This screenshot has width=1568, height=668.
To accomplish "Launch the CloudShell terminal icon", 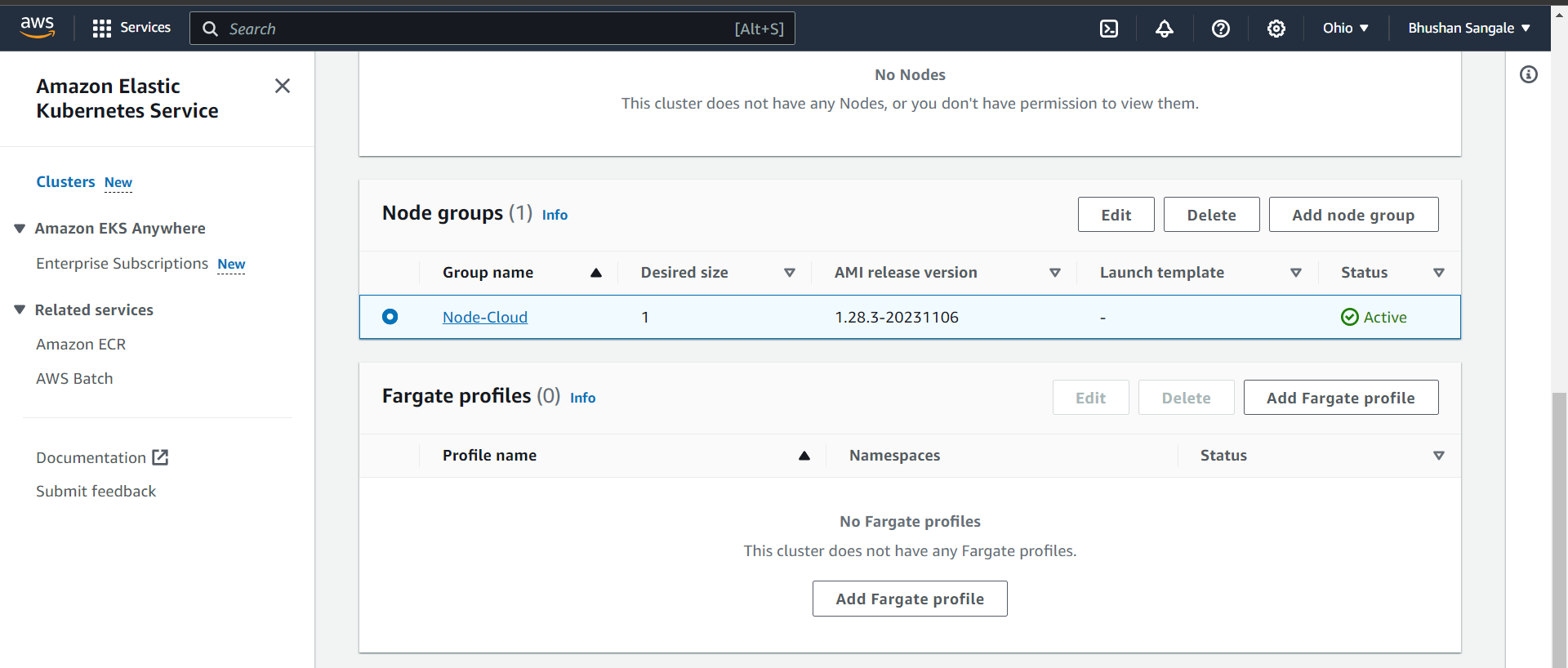I will pyautogui.click(x=1109, y=29).
